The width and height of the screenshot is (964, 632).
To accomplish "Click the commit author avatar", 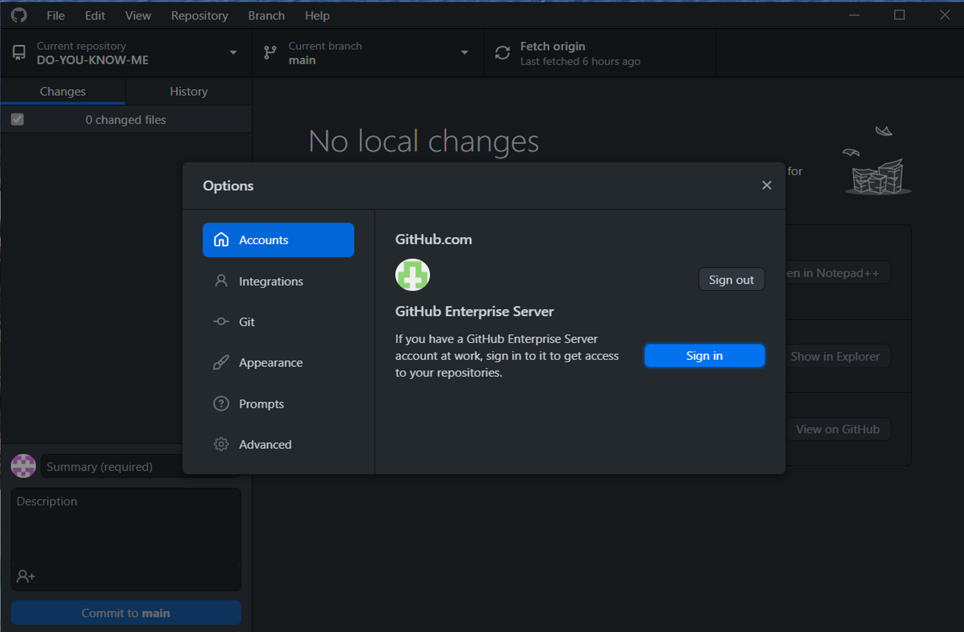I will coord(23,466).
